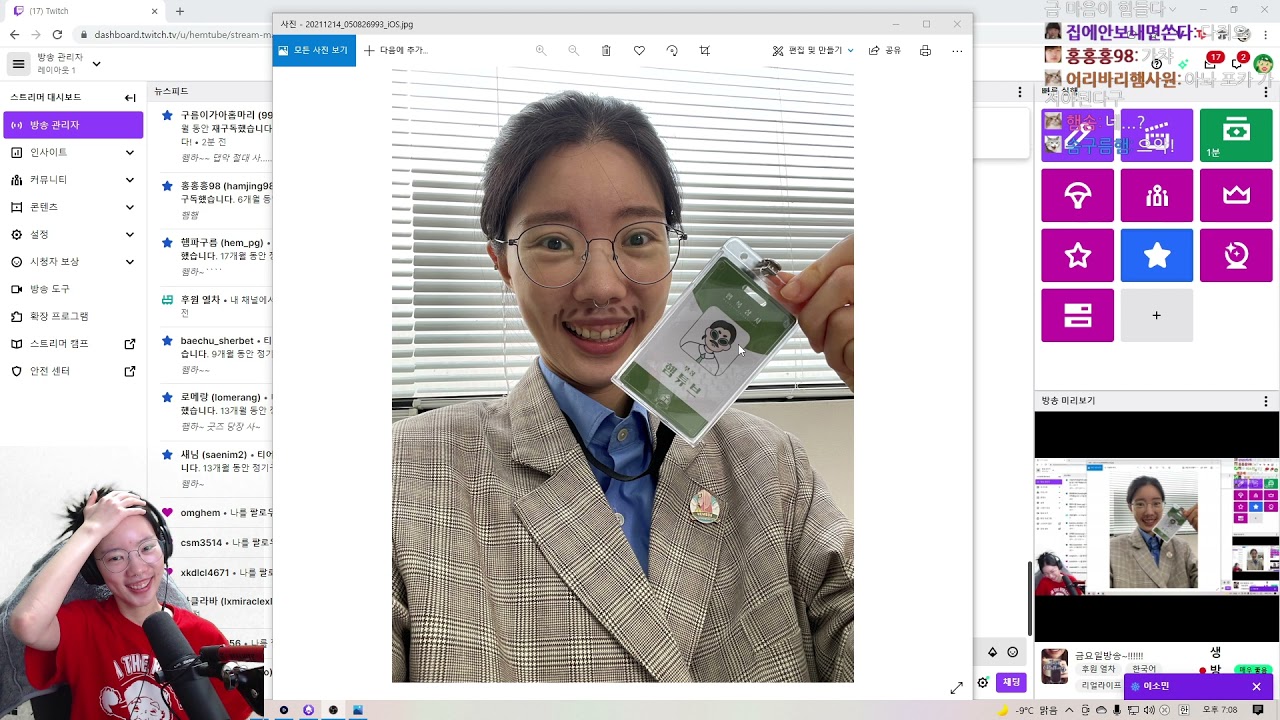Click the sparkle clock quick action tile
This screenshot has height=720, width=1280.
click(1236, 255)
